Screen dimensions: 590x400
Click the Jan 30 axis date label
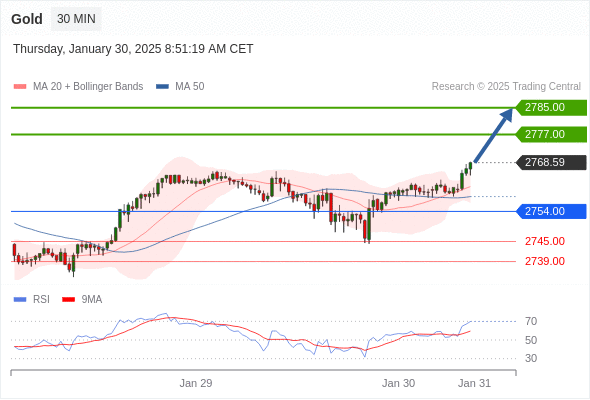coord(398,383)
